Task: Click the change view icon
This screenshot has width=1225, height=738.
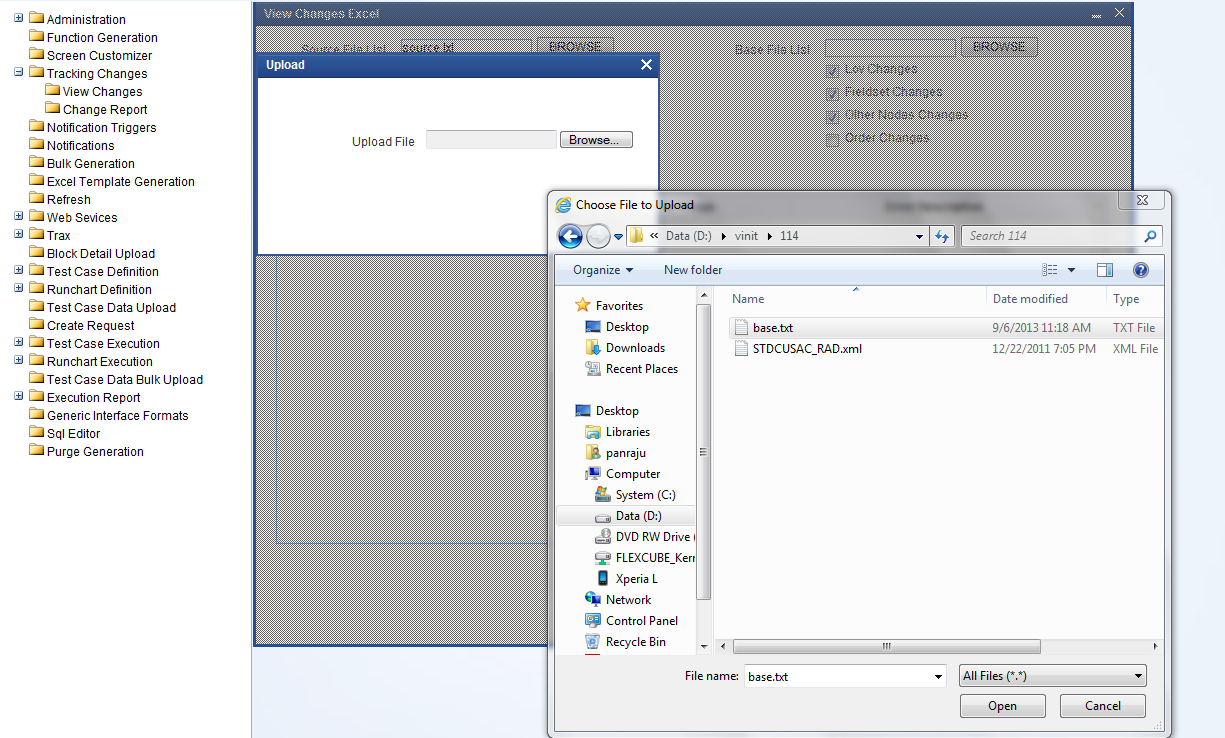Action: pyautogui.click(x=1050, y=270)
